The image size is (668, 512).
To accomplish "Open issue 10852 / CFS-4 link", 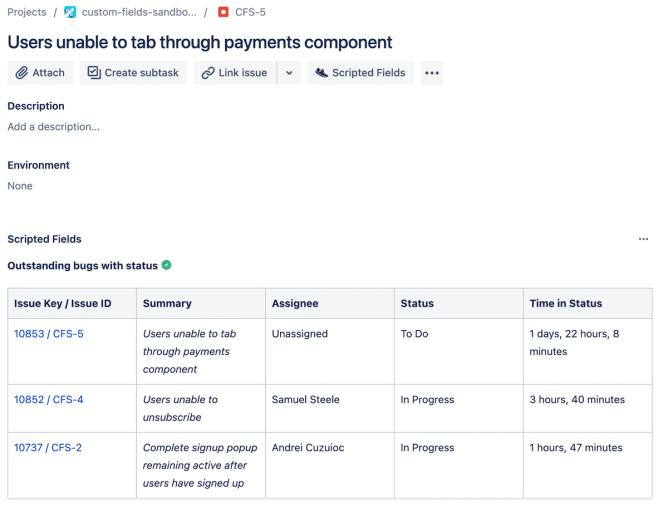I will pos(49,400).
